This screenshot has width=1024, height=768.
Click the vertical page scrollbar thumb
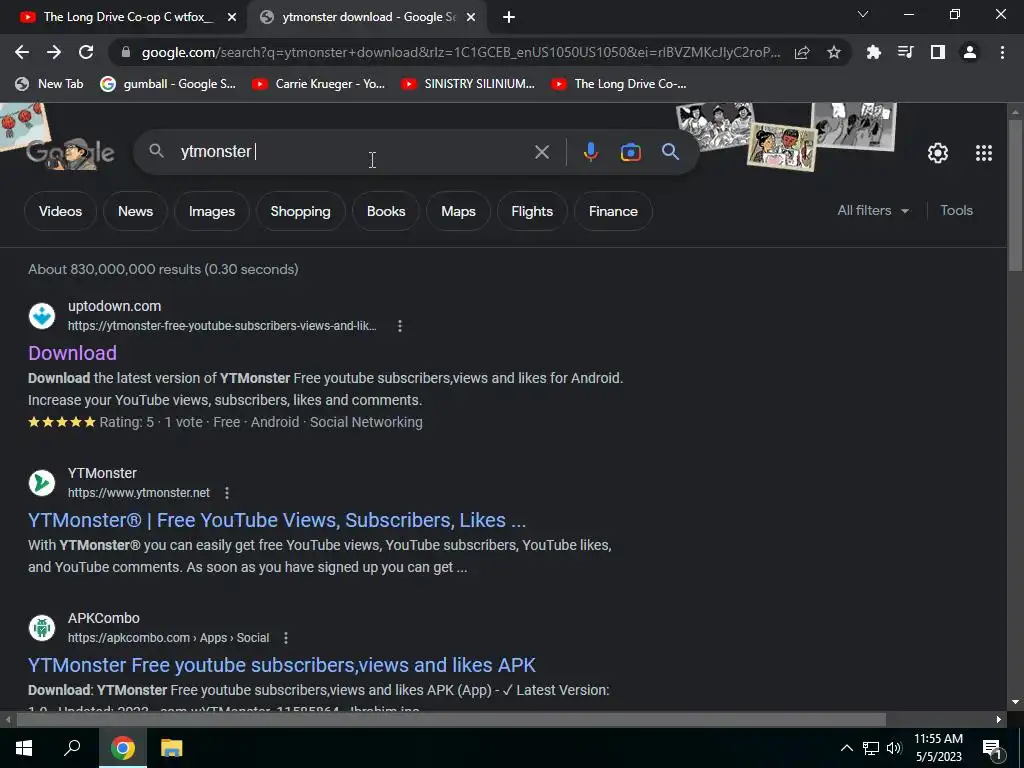point(1015,195)
